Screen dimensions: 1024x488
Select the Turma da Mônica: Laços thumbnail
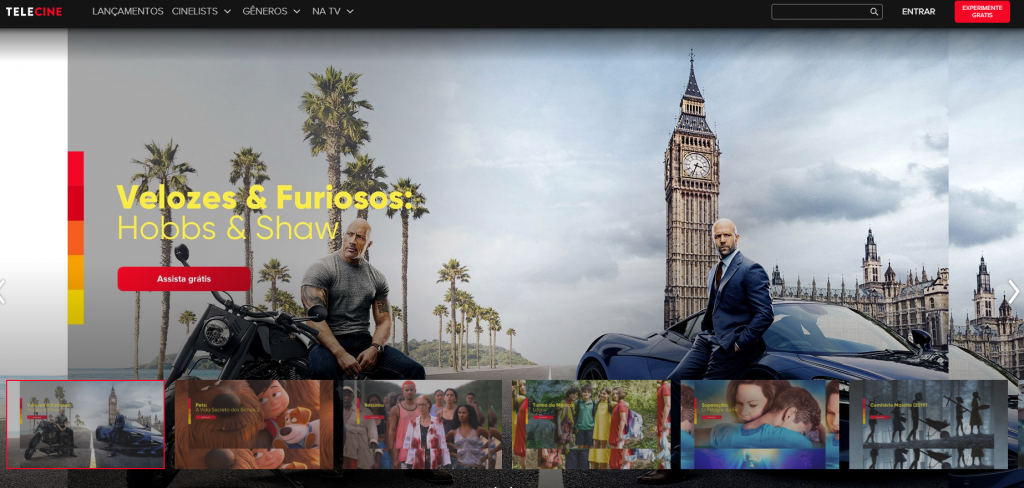[591, 425]
